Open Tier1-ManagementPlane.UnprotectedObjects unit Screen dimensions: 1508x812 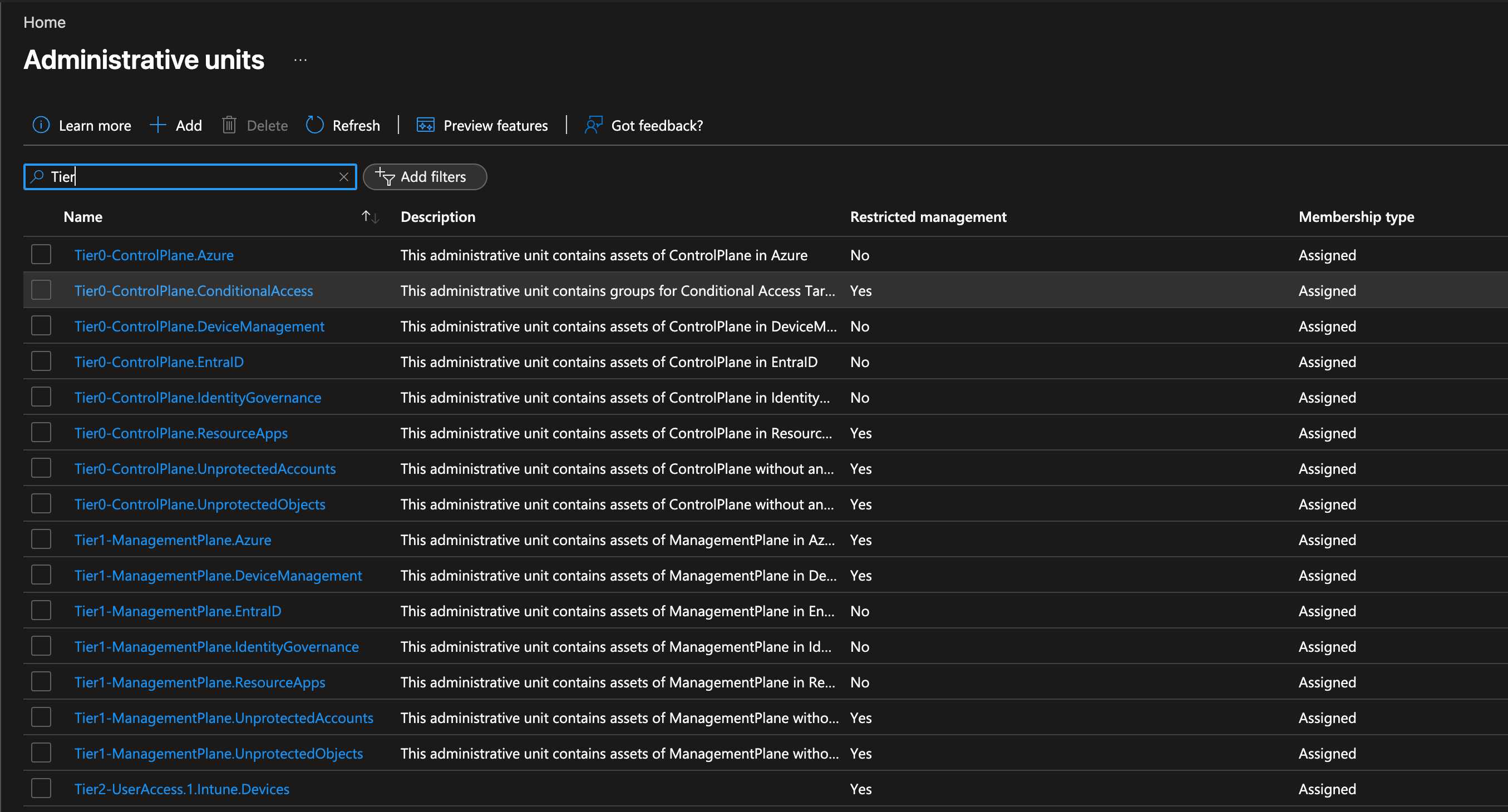click(218, 754)
